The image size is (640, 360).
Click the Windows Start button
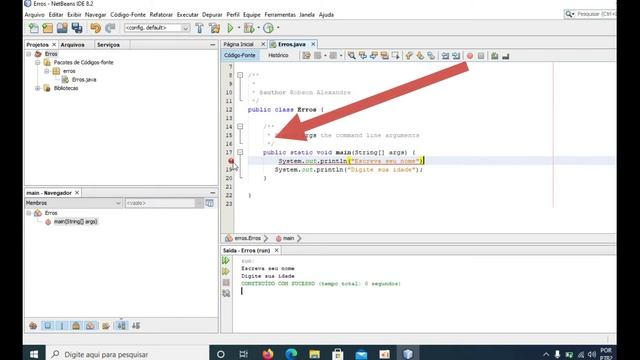coord(34,354)
